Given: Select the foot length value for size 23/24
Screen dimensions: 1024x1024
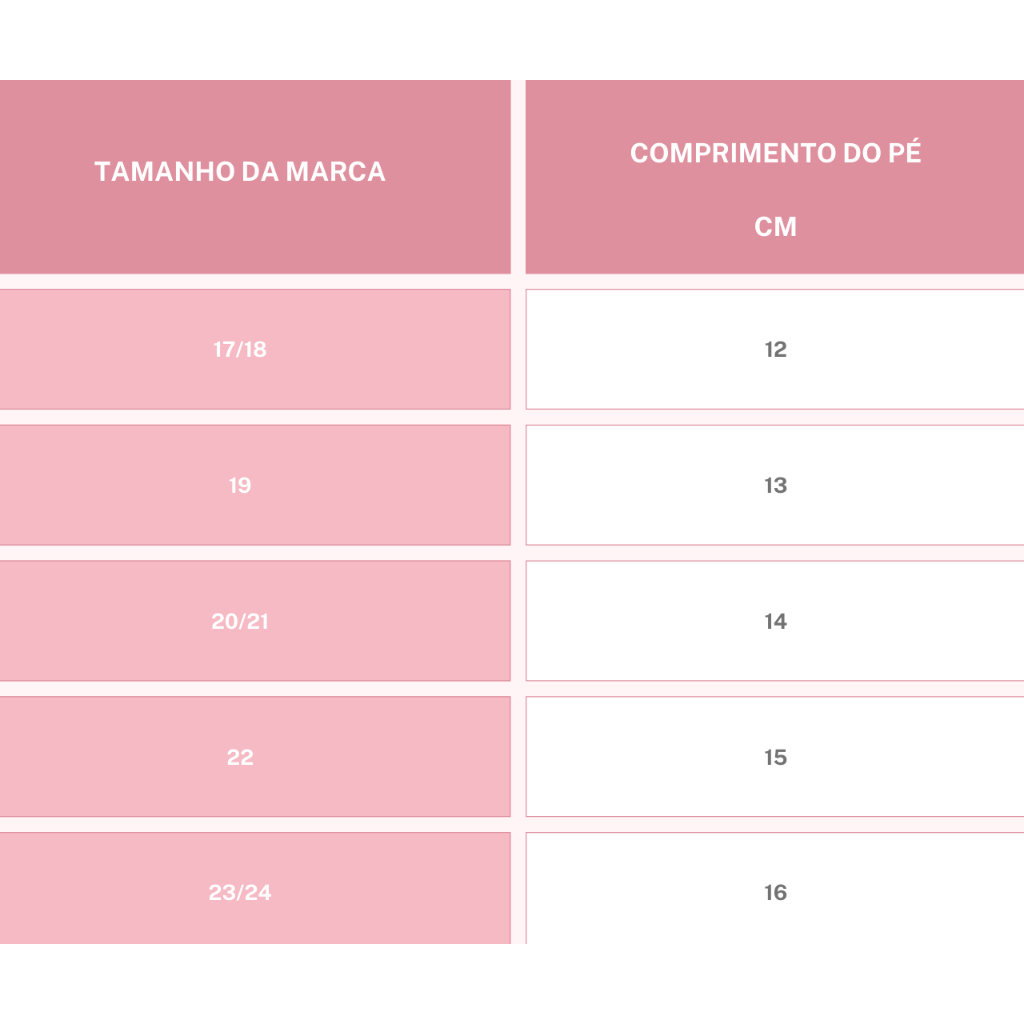Looking at the screenshot, I should pyautogui.click(x=775, y=892).
